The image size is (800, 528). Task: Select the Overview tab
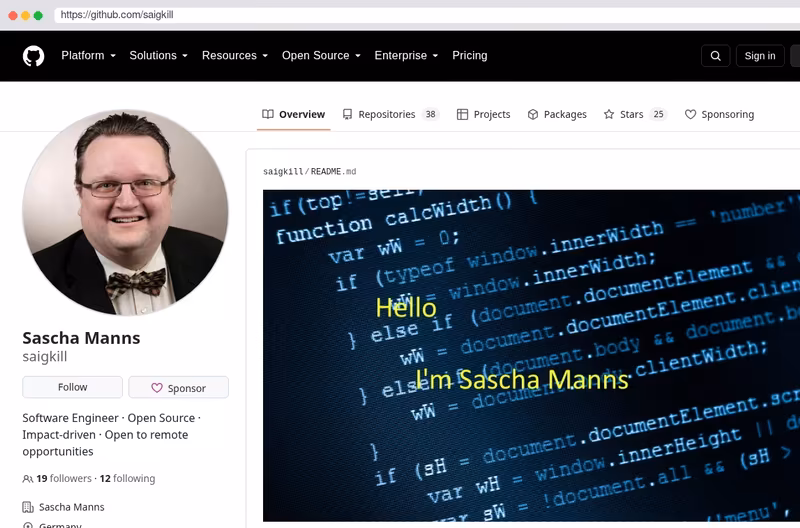(293, 114)
